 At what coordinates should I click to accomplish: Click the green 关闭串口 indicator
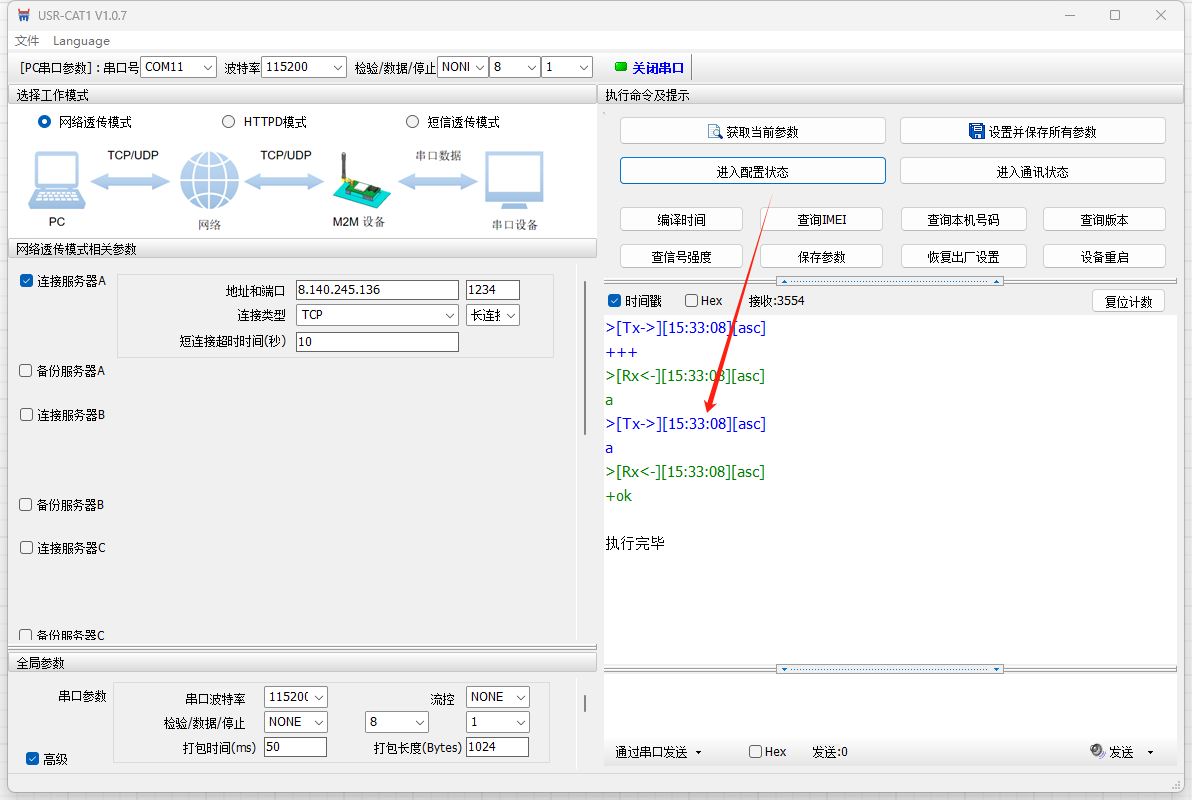tap(620, 67)
